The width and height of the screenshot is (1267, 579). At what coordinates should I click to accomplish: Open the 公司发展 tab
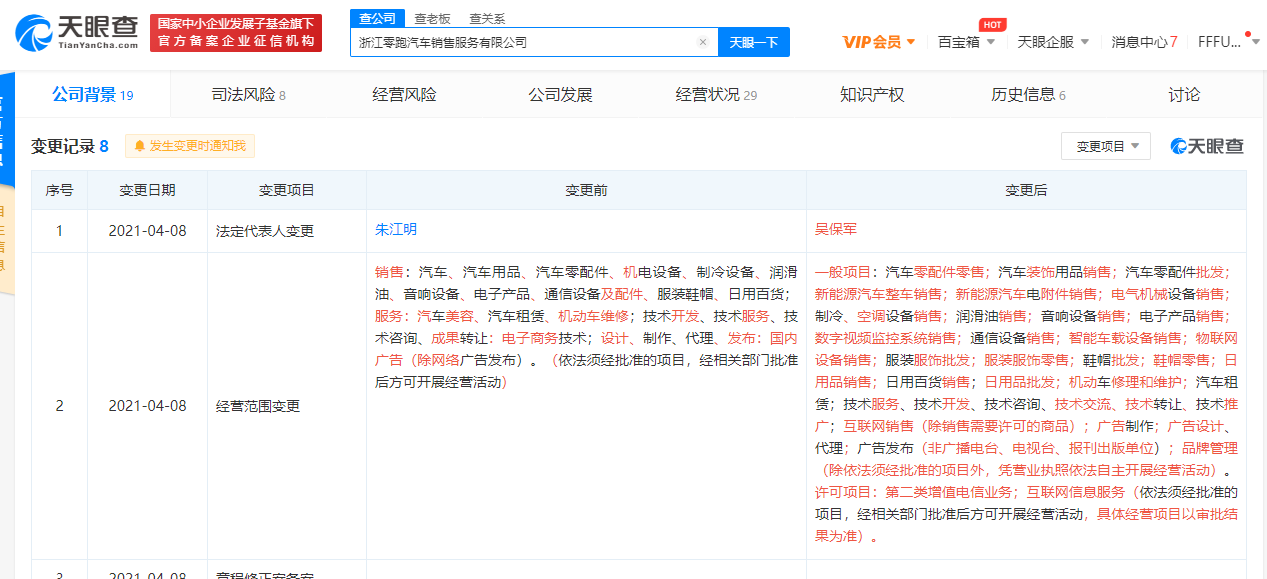560,95
